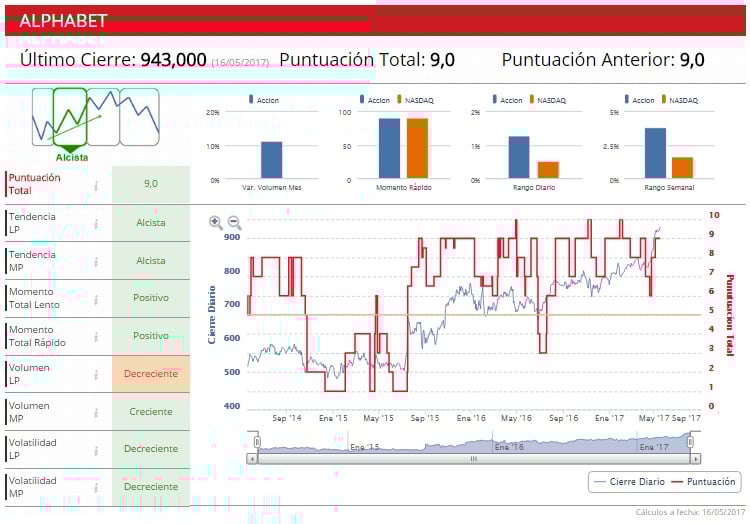Click blue bar in Var. Volumen Mes chart
Viewport: 750px width, 524px height.
click(x=272, y=160)
